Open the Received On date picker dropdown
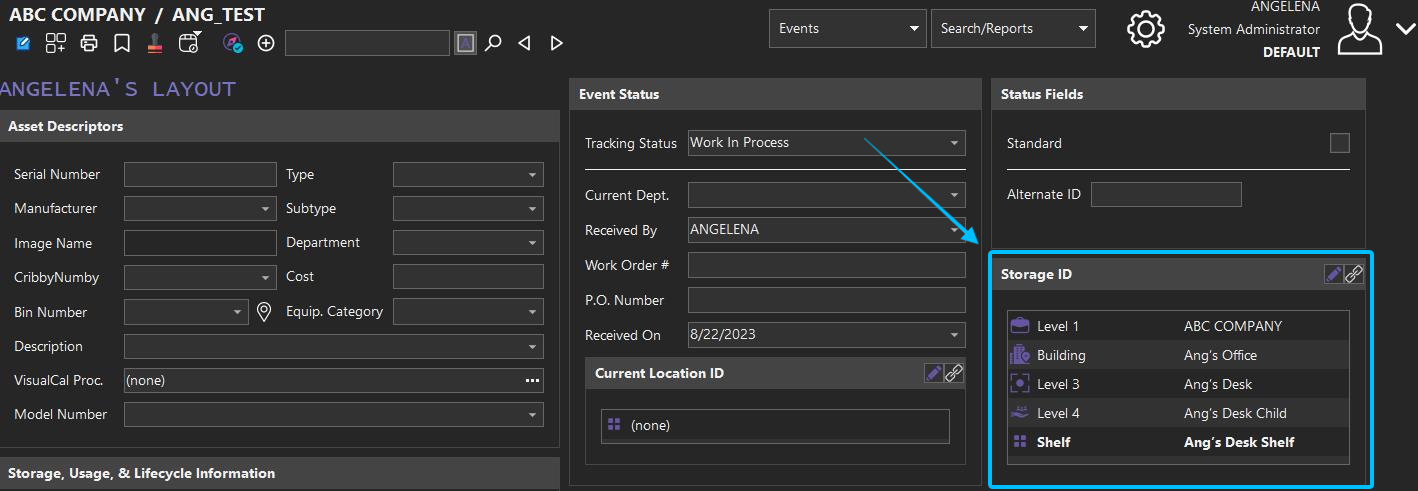1418x491 pixels. point(954,335)
